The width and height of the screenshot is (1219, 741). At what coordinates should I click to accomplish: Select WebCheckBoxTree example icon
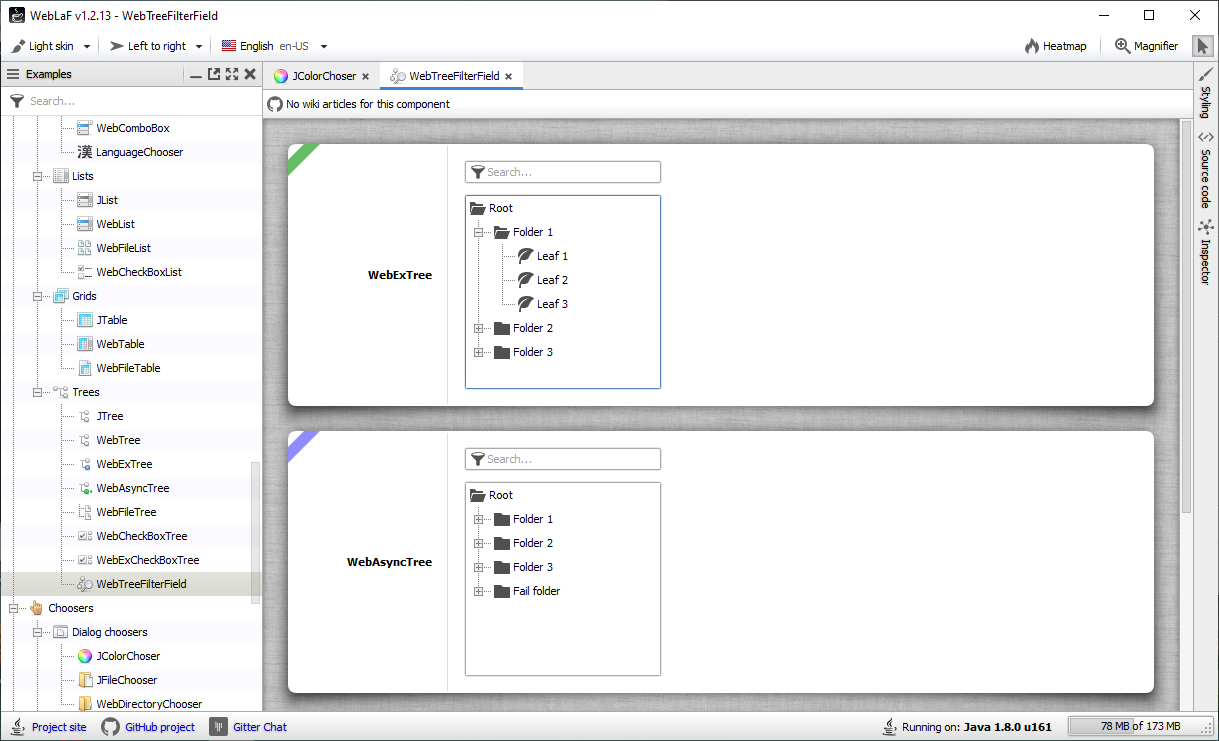pyautogui.click(x=85, y=536)
